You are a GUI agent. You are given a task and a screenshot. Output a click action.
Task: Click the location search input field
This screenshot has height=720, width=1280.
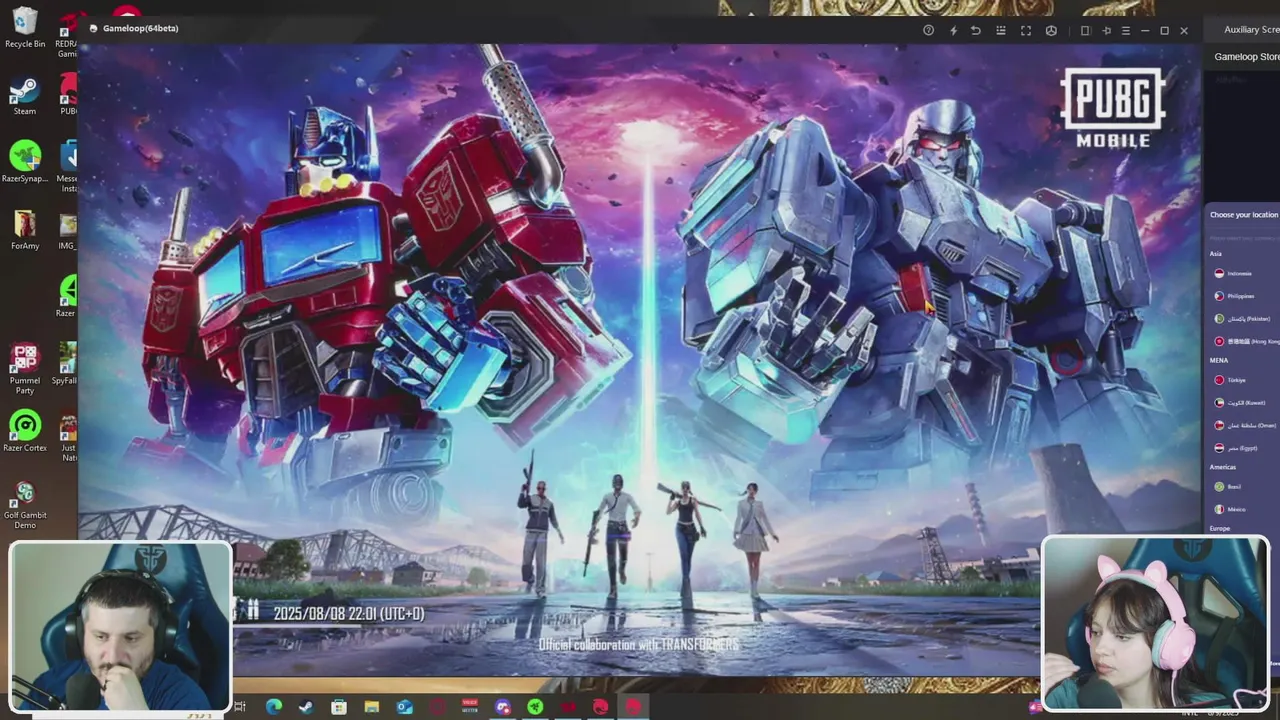pyautogui.click(x=1244, y=238)
